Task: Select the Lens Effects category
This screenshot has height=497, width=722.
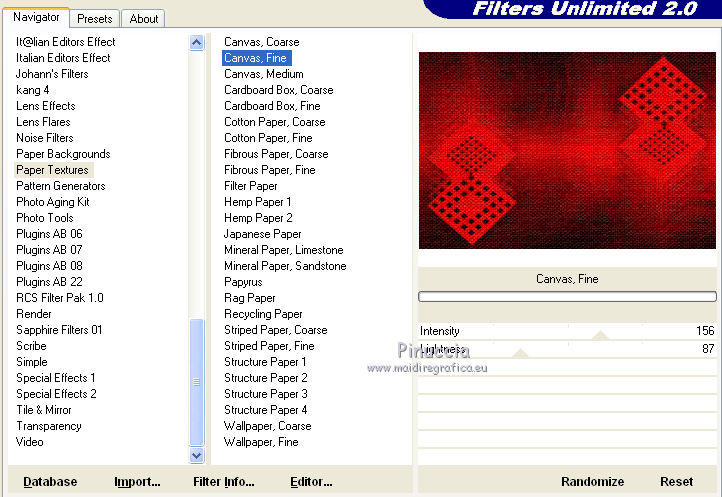Action: point(46,106)
